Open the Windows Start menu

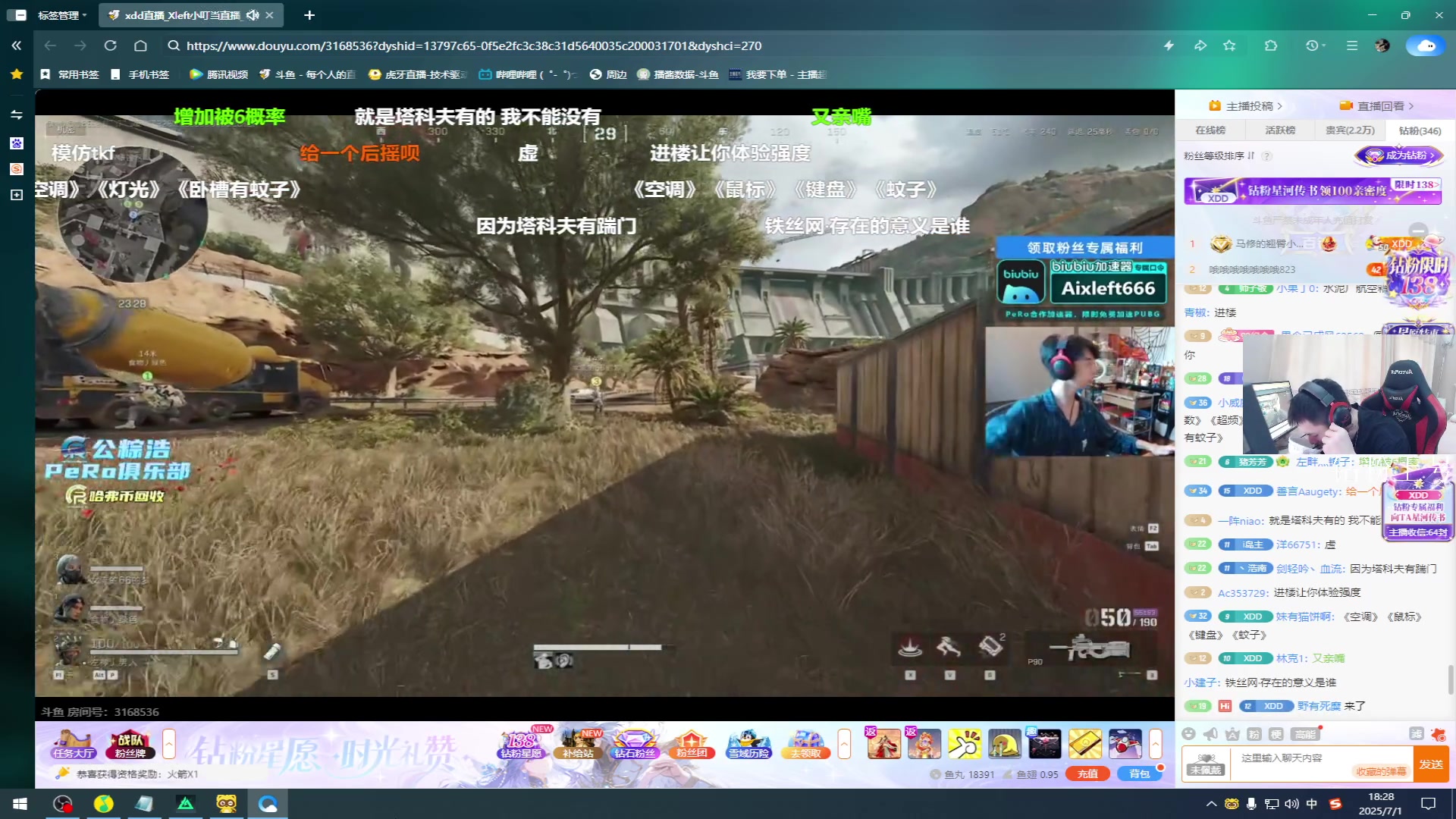20,803
